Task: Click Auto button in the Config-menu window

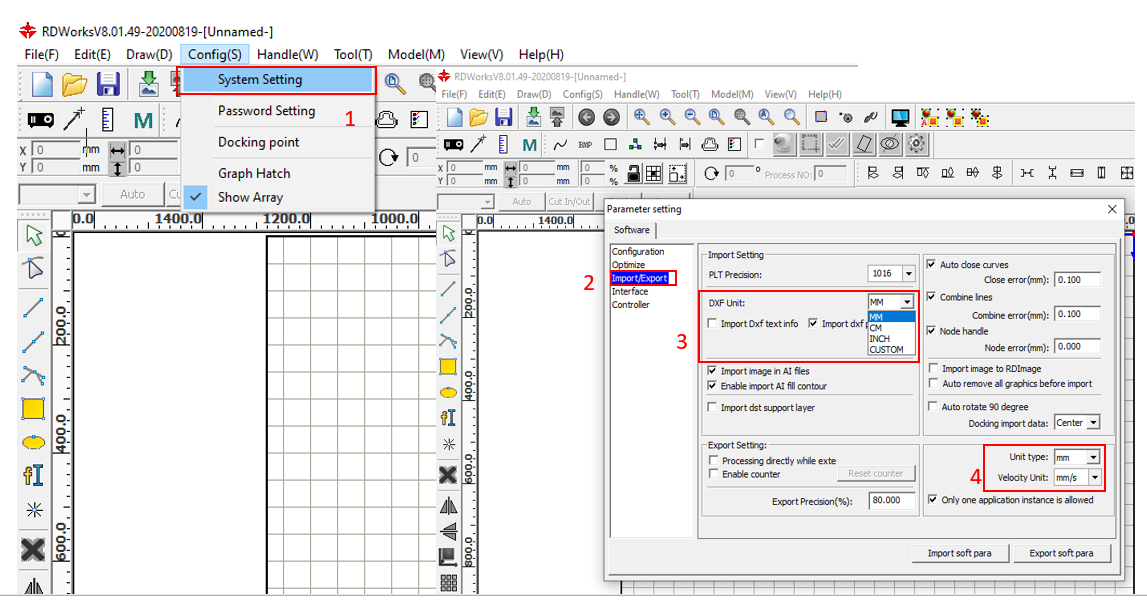Action: 132,194
